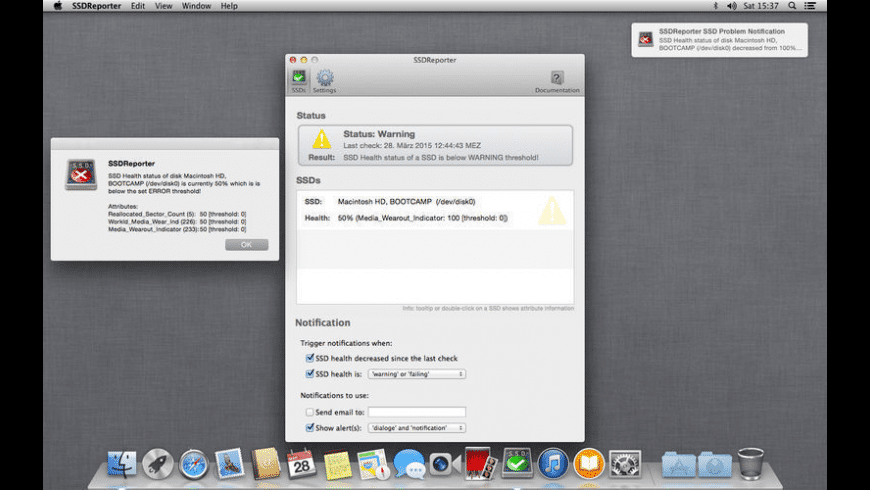Open Messages chat bubbles in Dock

[409, 464]
